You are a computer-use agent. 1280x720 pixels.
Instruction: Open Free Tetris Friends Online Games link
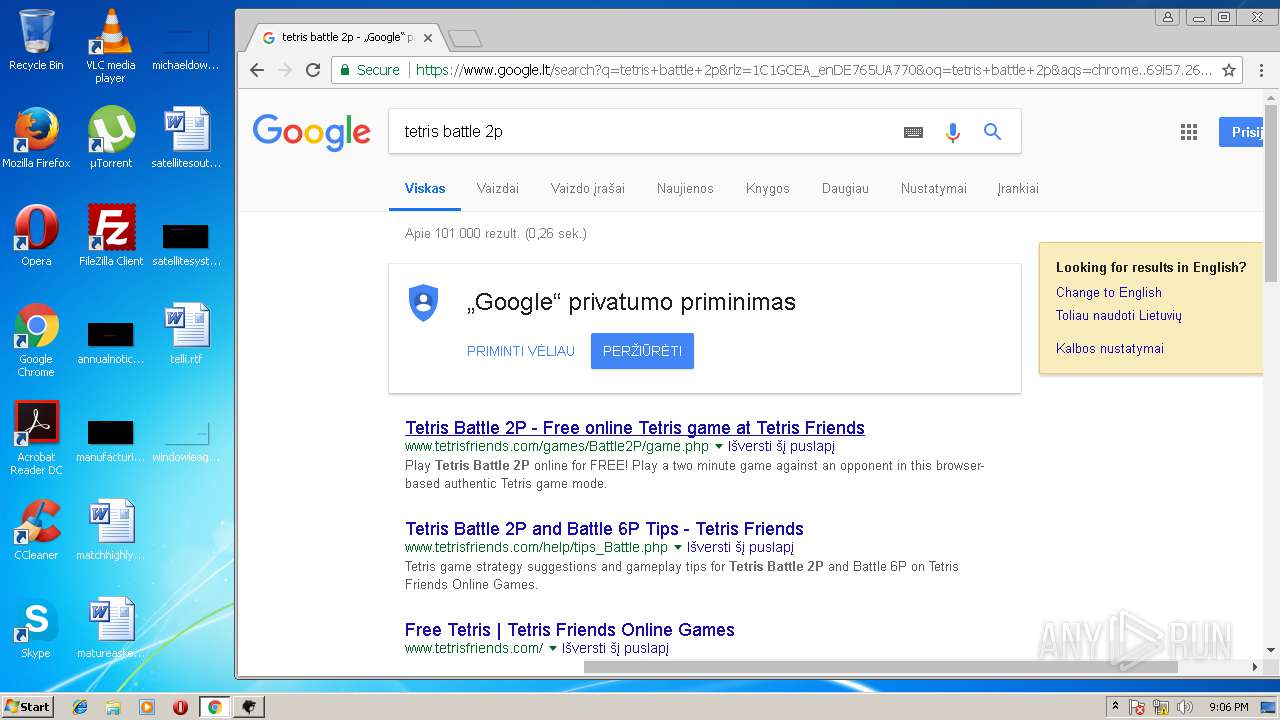pyautogui.click(x=570, y=630)
